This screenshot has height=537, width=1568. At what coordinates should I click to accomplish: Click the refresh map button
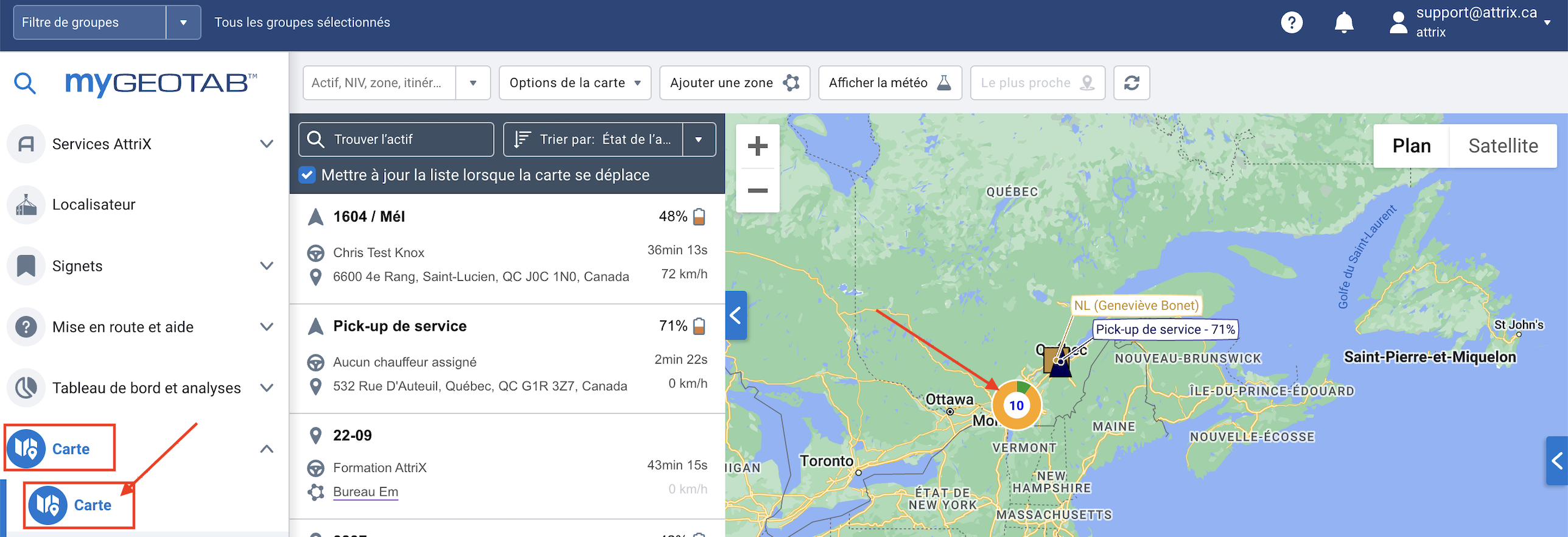point(1131,83)
